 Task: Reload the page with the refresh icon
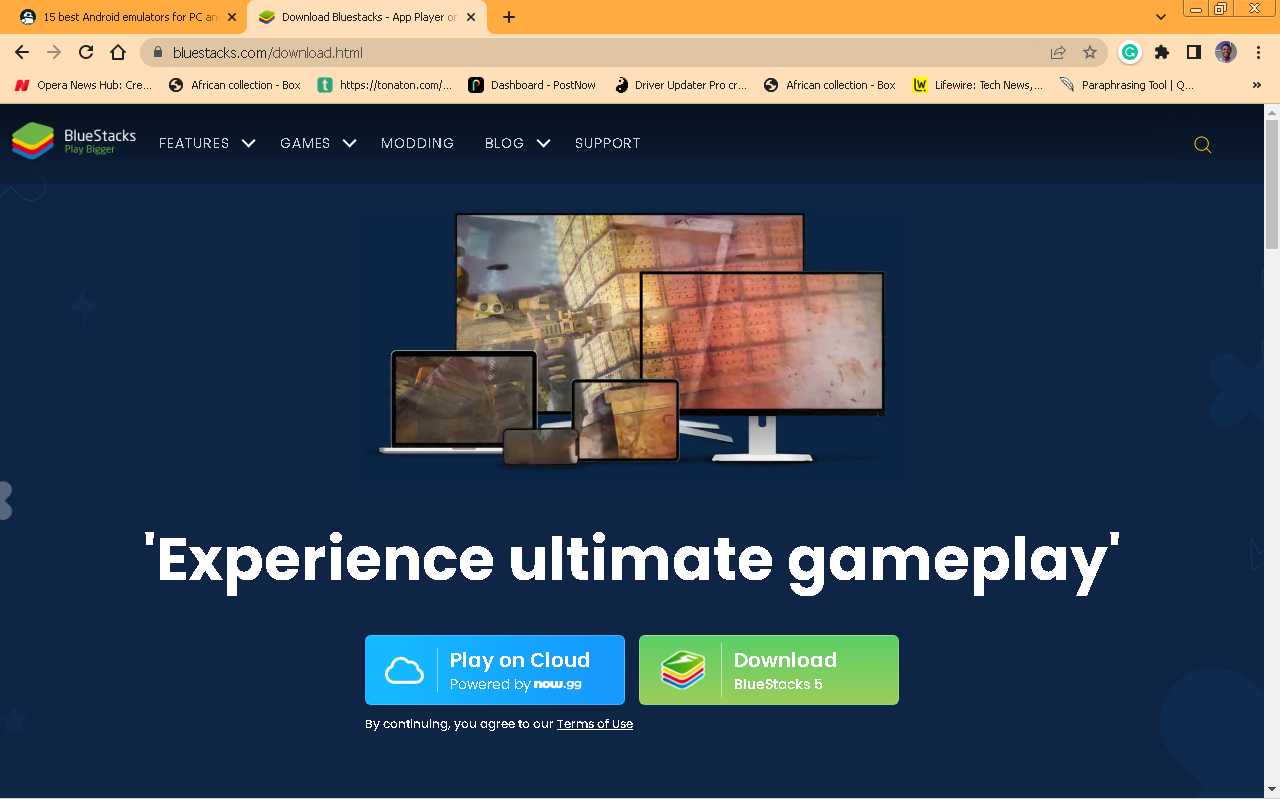(x=86, y=52)
